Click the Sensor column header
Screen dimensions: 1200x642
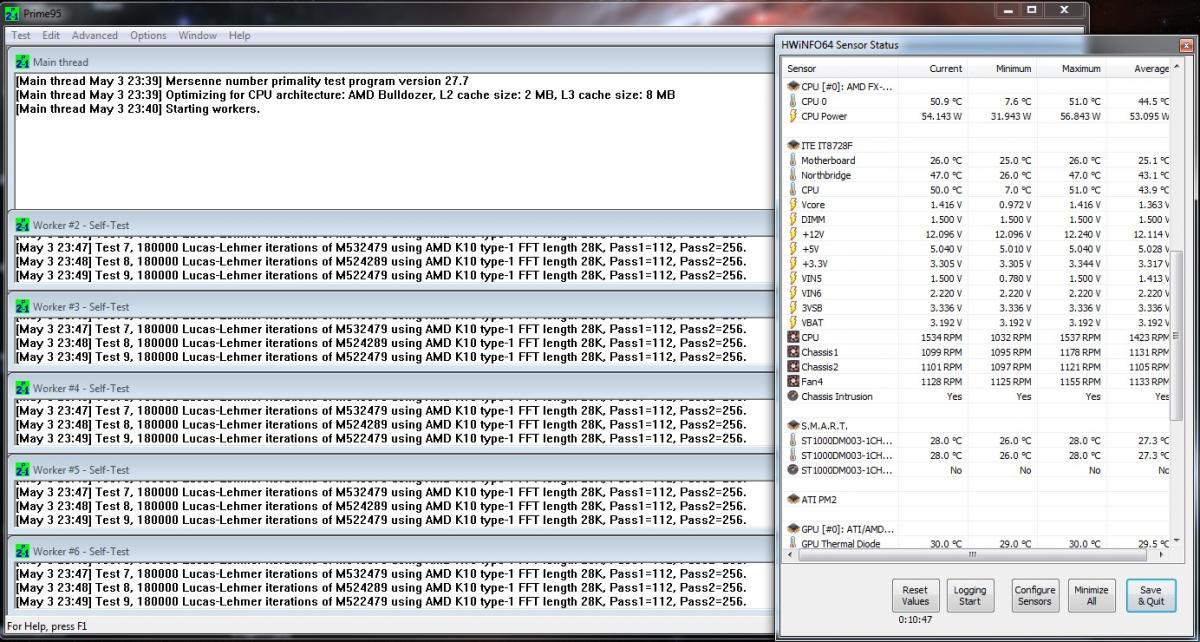coord(840,69)
